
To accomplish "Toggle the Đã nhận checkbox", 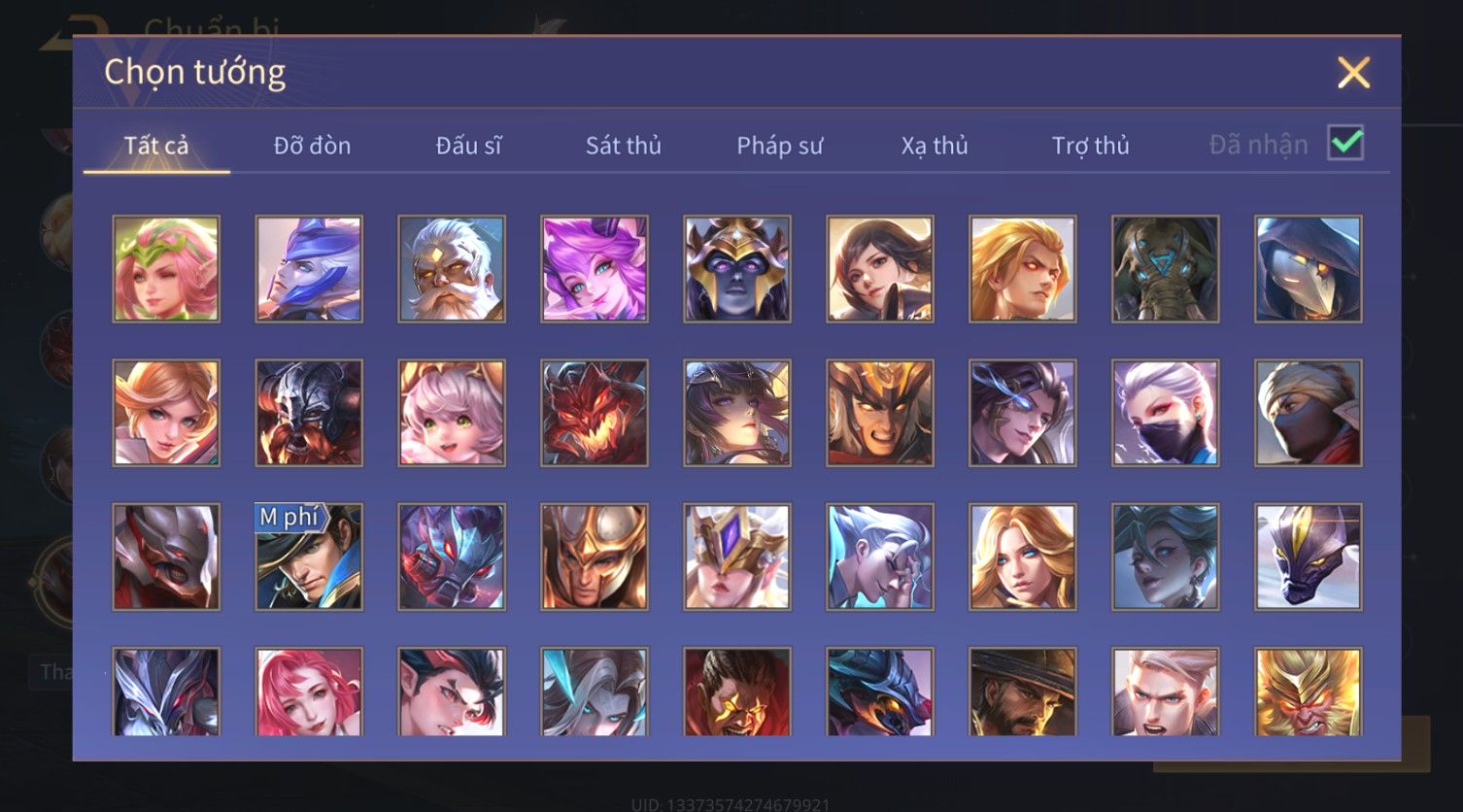I will (x=1345, y=144).
